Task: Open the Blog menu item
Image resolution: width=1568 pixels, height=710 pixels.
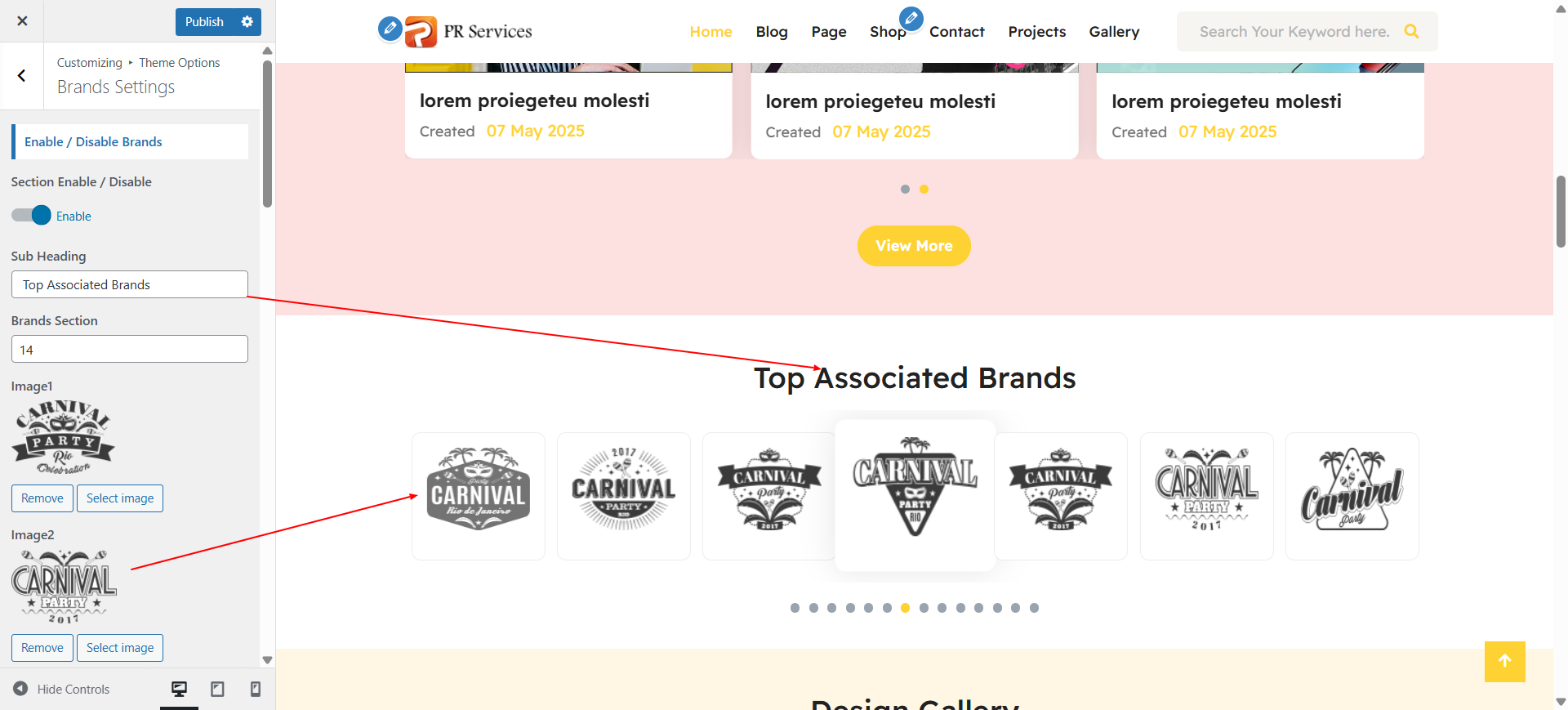Action: 772,32
